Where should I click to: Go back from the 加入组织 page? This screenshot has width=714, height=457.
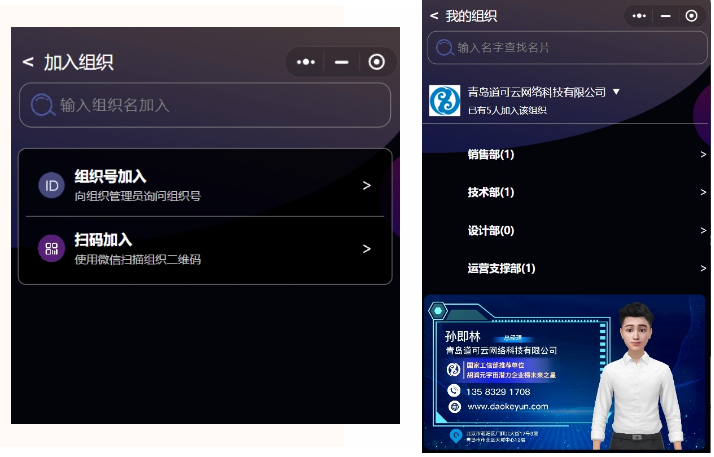point(28,62)
